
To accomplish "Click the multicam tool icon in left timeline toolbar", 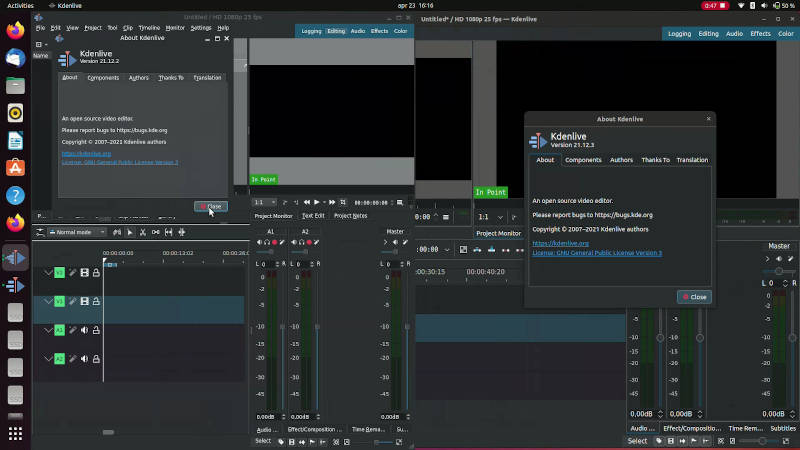I will (x=182, y=232).
